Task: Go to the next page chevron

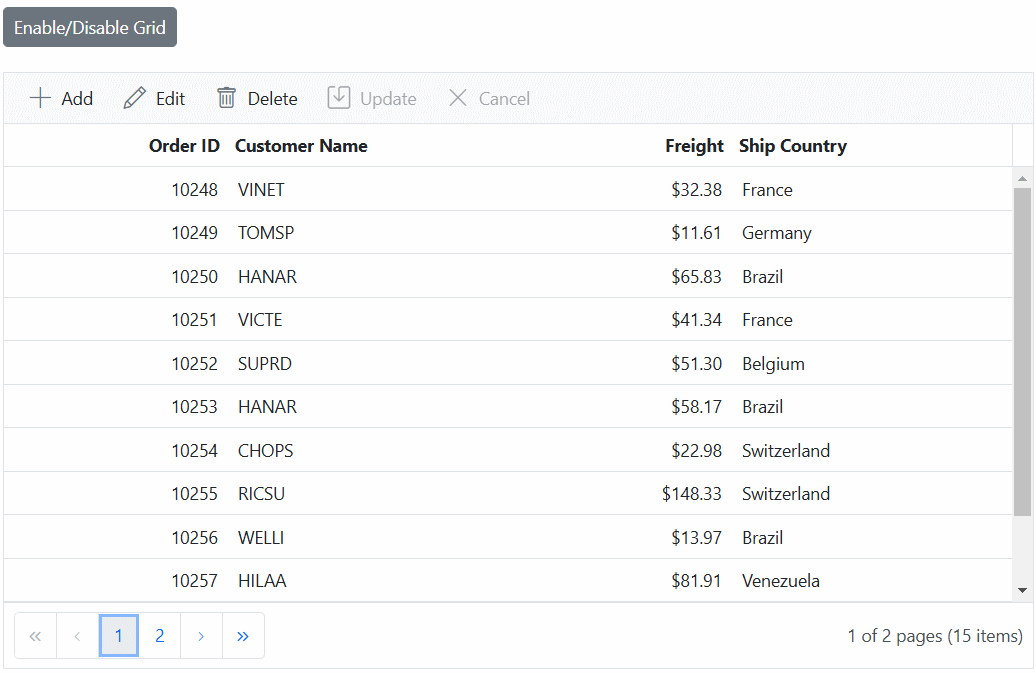Action: pos(201,636)
